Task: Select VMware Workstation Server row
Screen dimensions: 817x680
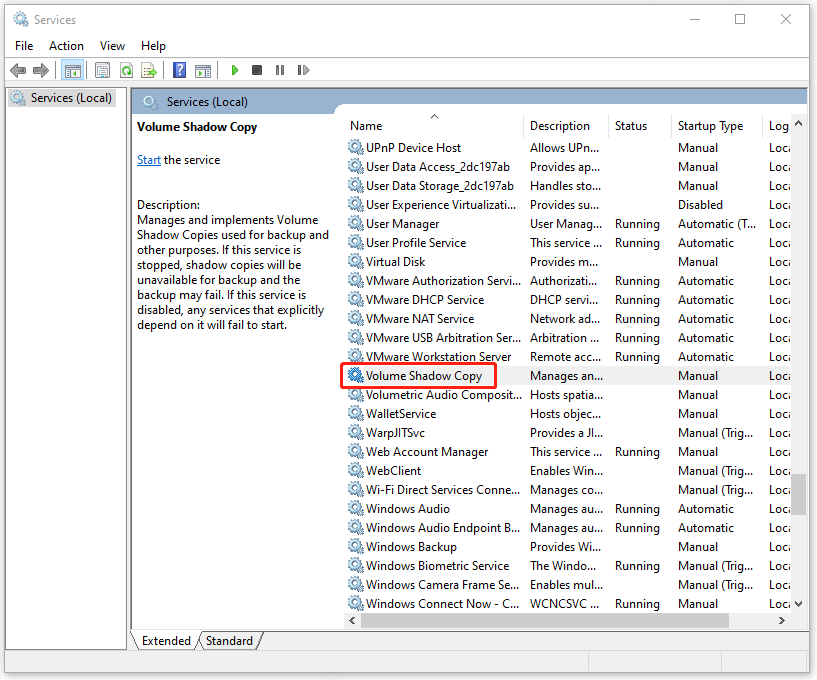Action: click(568, 356)
